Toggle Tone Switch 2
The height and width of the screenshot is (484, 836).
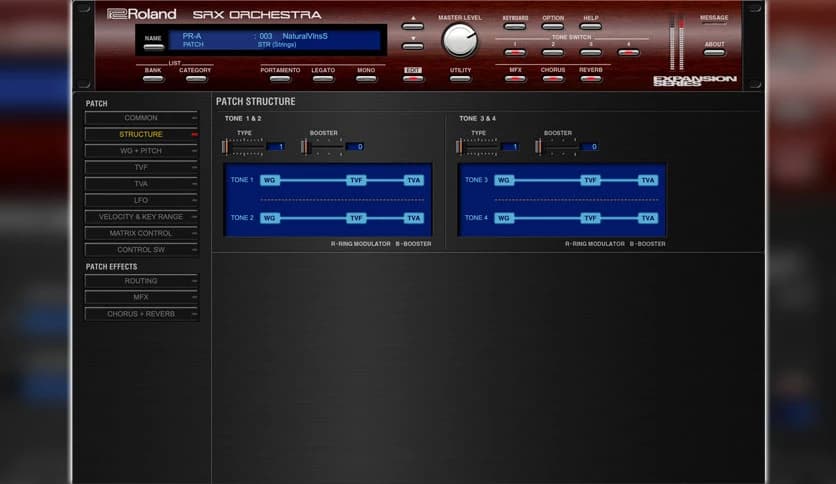(552, 52)
